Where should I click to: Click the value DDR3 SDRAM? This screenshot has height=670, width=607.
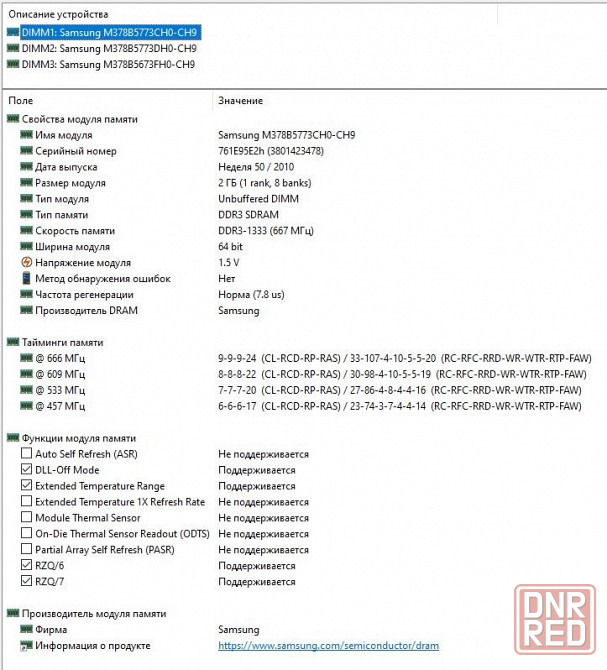click(249, 215)
